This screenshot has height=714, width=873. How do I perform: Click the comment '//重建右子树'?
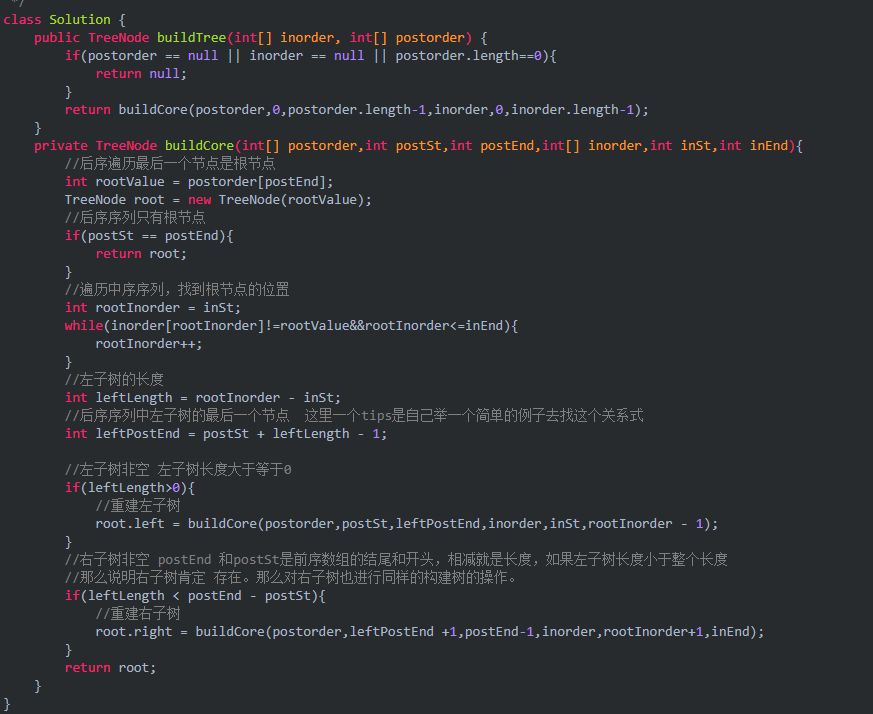pos(138,614)
